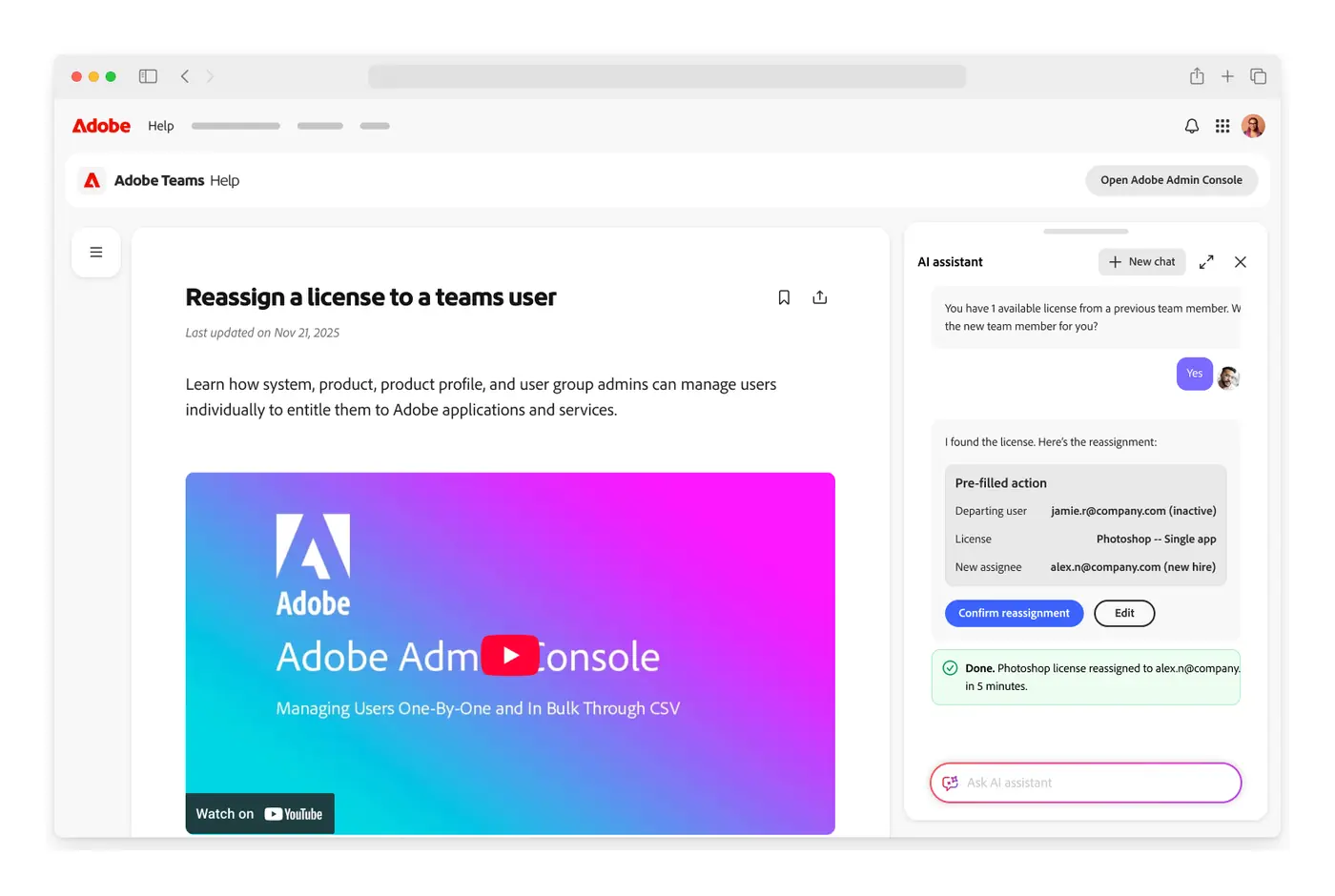
Task: Open the apps grid icon
Action: (x=1222, y=126)
